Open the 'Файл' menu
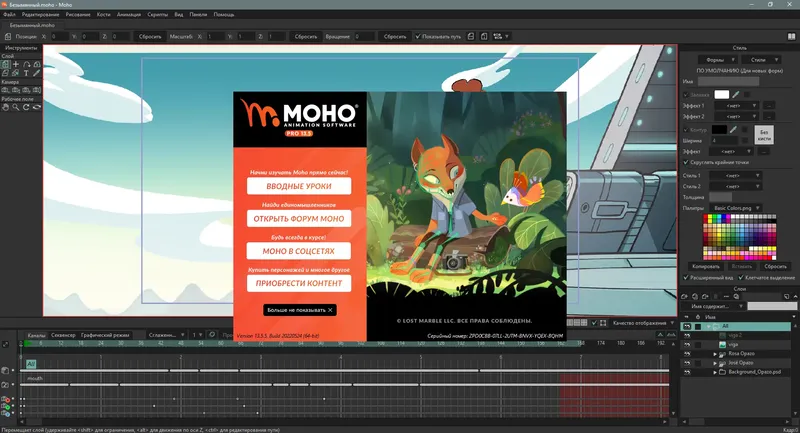This screenshot has width=800, height=433. click(x=9, y=14)
